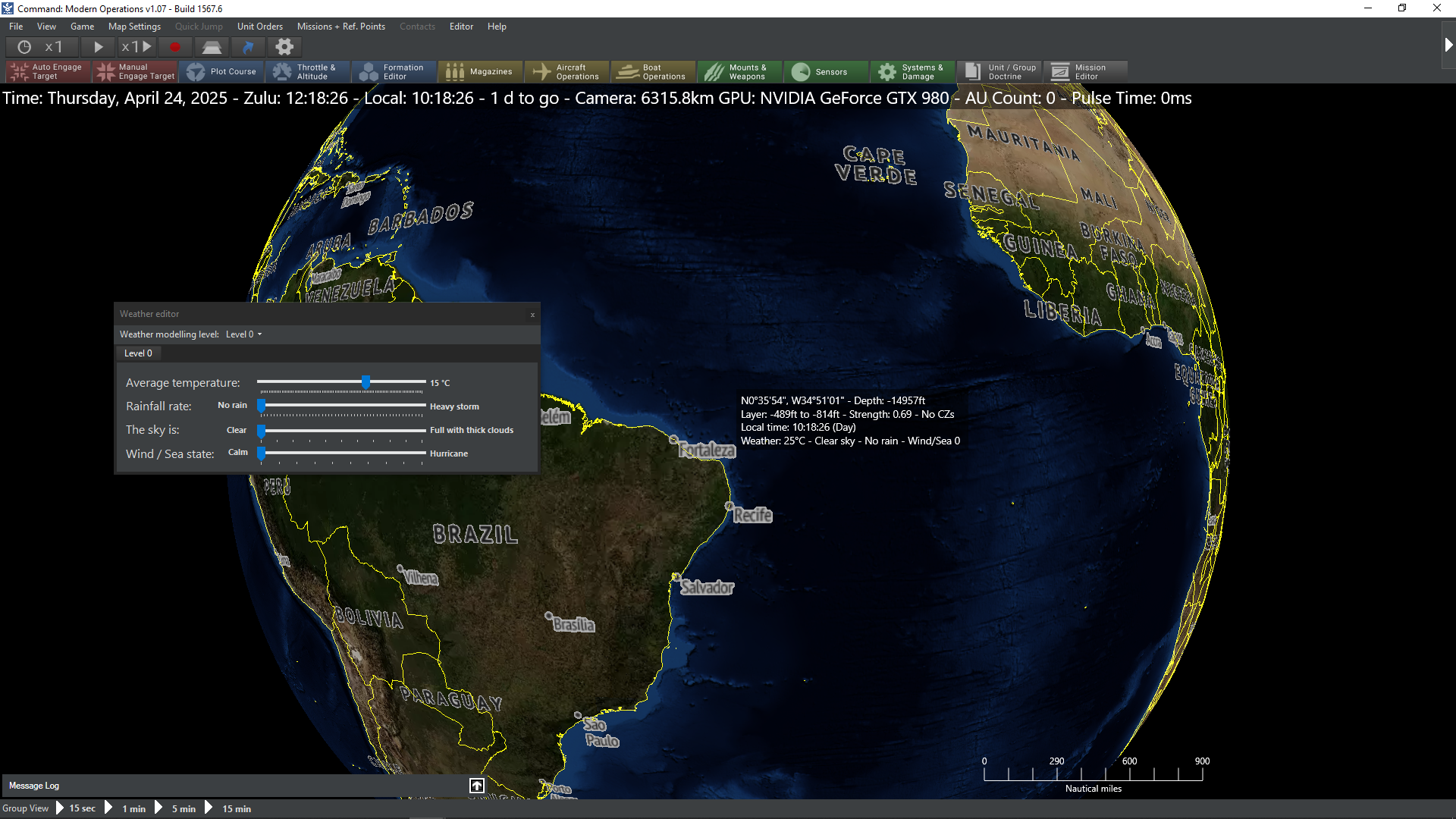
Task: Open the Magazines panel
Action: tap(480, 71)
